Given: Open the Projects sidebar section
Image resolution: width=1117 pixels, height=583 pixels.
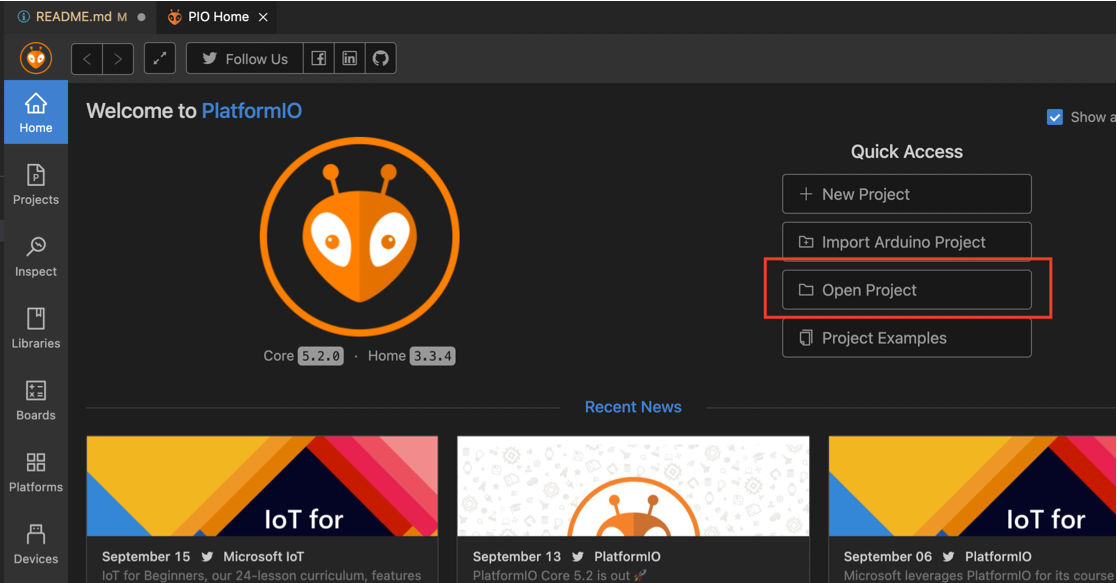Looking at the screenshot, I should 36,185.
